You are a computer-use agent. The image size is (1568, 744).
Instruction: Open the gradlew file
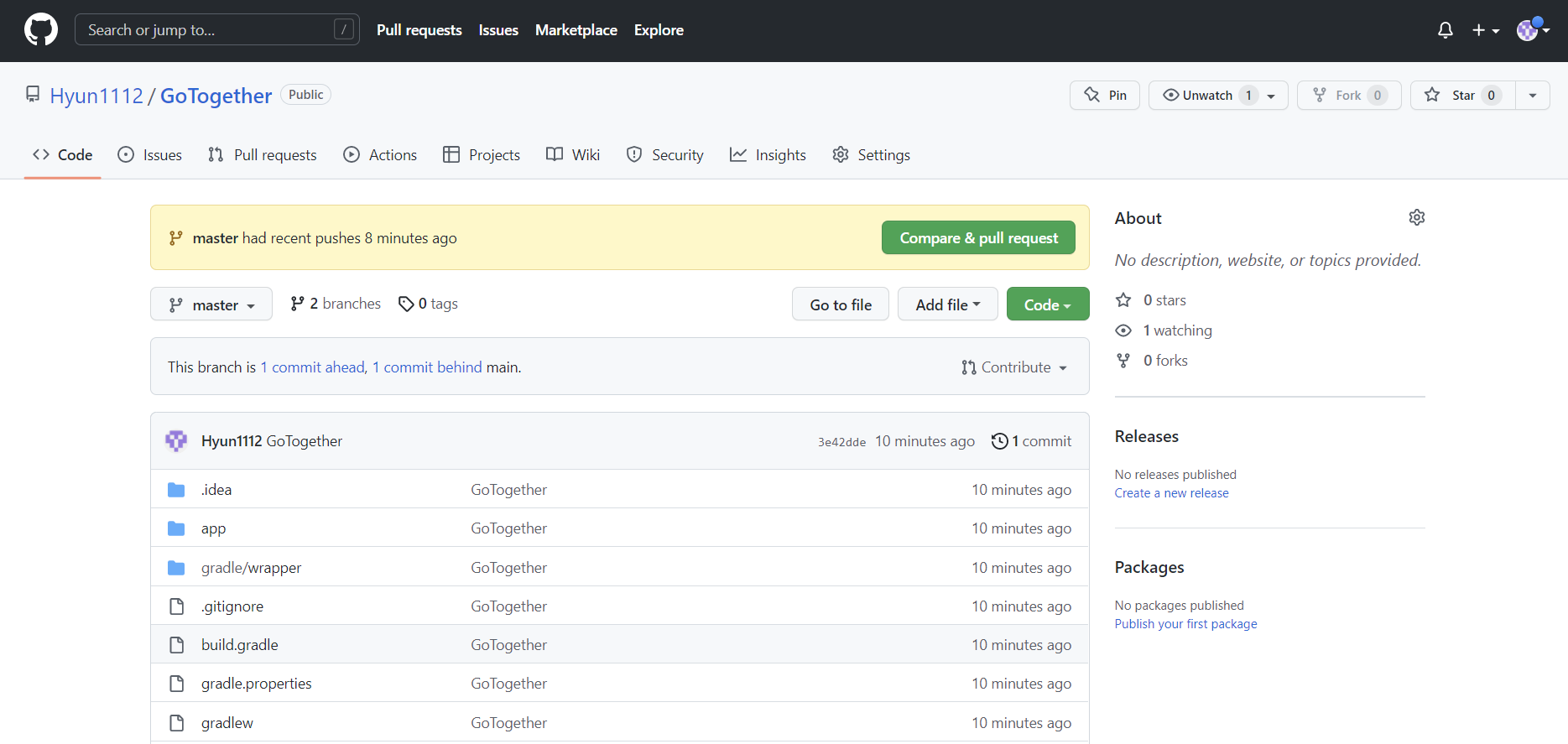227,723
